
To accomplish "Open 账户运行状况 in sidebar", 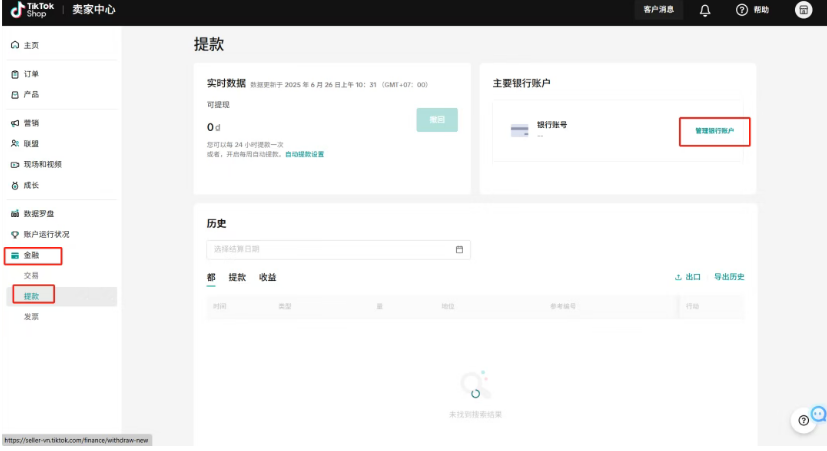I will [46, 235].
